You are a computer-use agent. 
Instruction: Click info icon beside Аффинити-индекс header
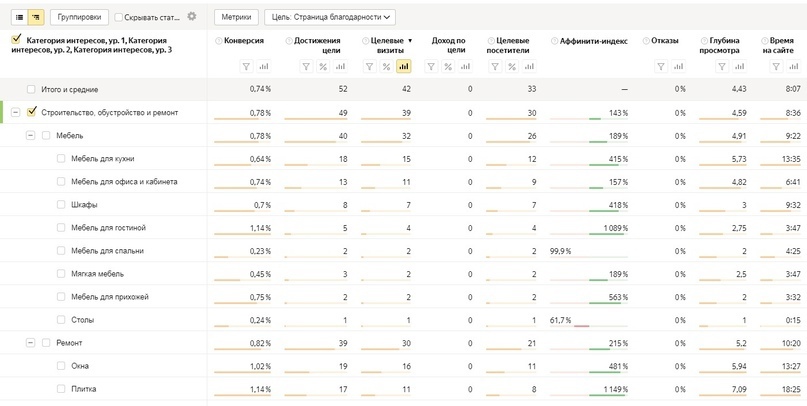click(x=554, y=41)
